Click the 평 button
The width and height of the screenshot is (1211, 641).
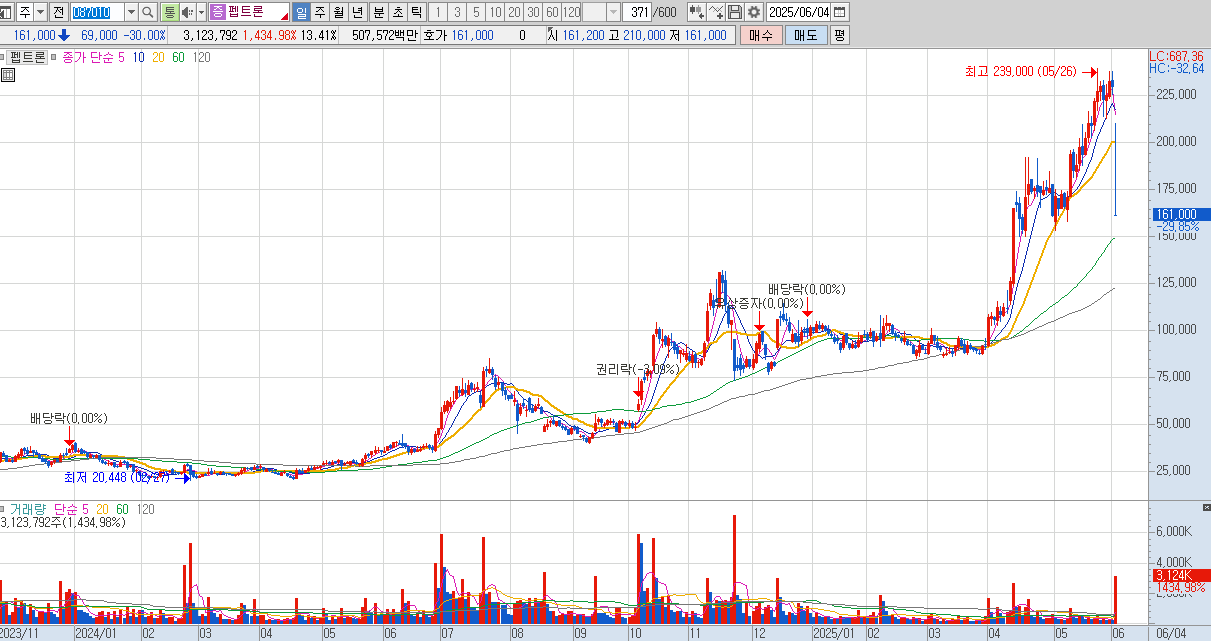point(839,35)
